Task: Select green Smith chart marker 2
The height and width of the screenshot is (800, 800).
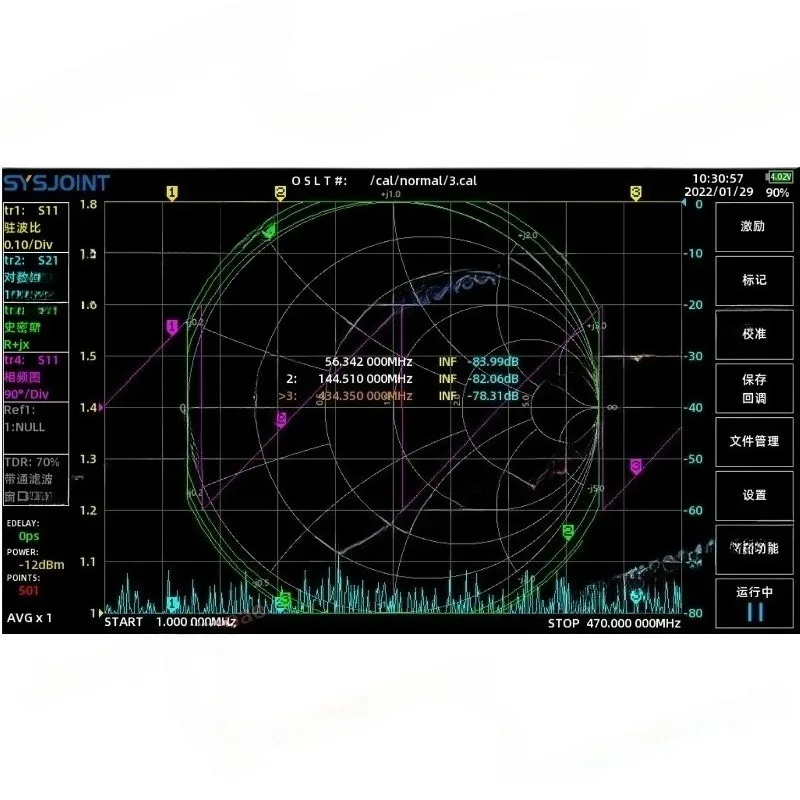Action: pos(568,532)
